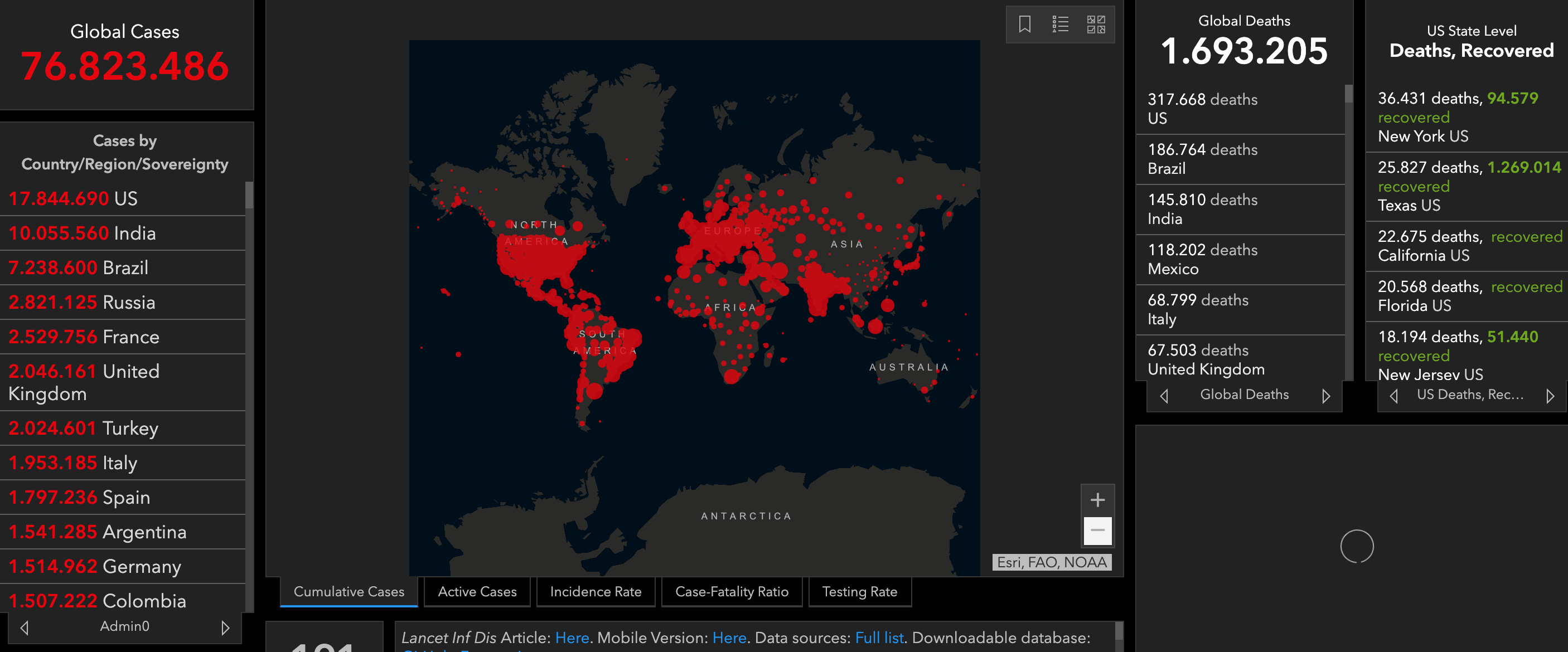Viewport: 1568px width, 652px height.
Task: Open the Full list data sources link
Action: click(x=879, y=638)
